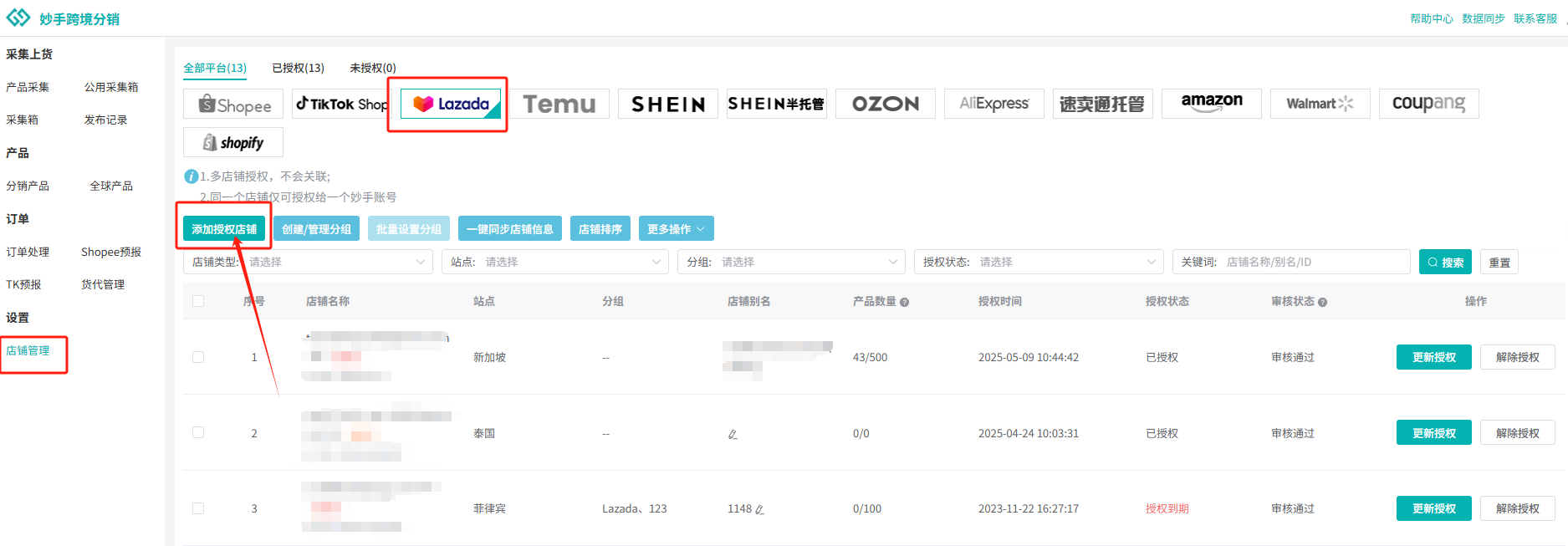Open the 数据同步 link
The width and height of the screenshot is (1568, 546).
(x=1484, y=18)
